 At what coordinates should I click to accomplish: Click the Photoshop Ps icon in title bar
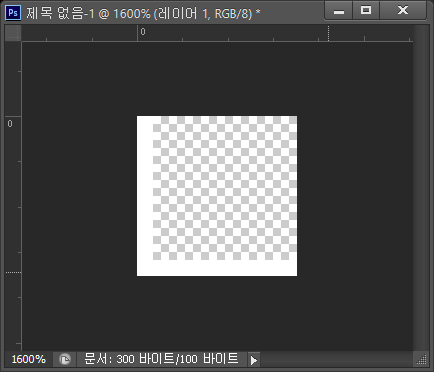pyautogui.click(x=13, y=13)
